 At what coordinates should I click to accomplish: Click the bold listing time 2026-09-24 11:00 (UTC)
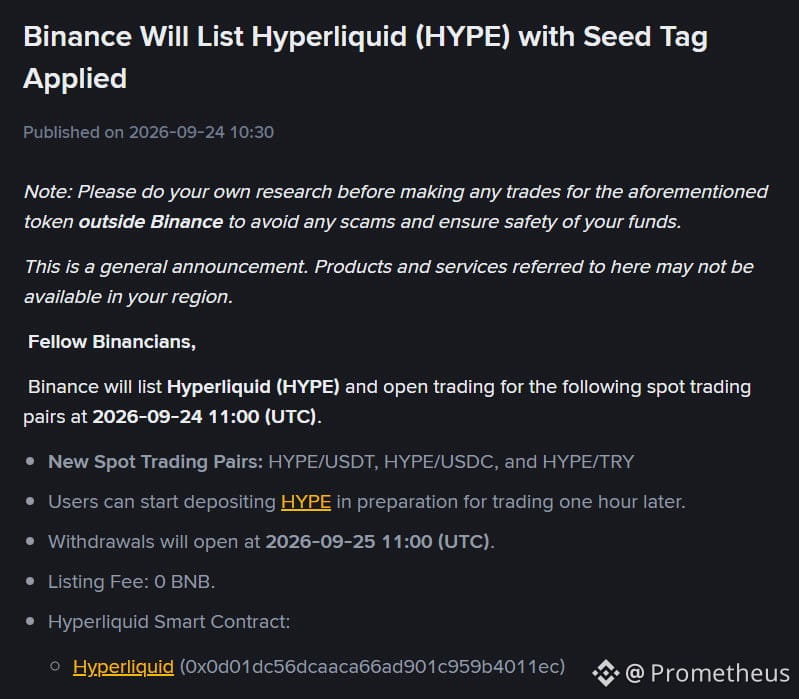(204, 417)
